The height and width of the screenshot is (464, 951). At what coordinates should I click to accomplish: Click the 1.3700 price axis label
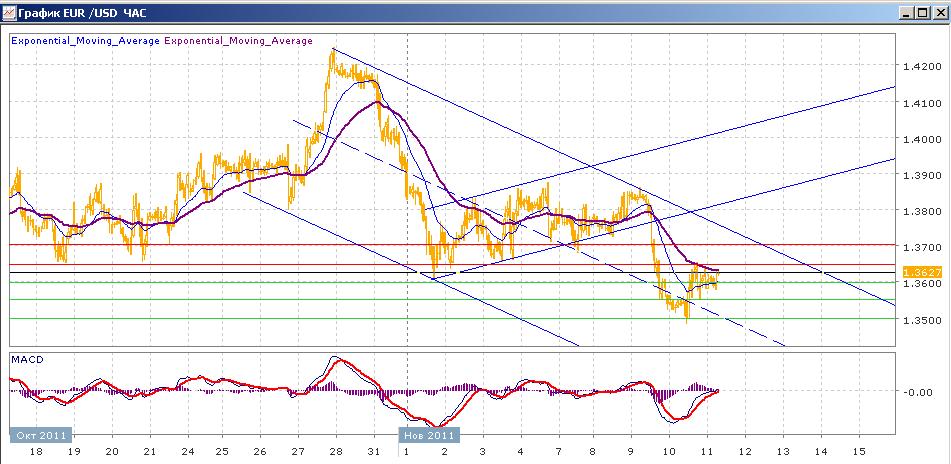click(x=920, y=247)
